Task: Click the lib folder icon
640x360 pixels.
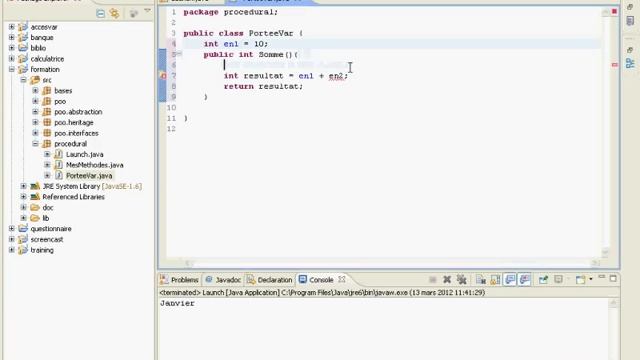Action: point(35,218)
